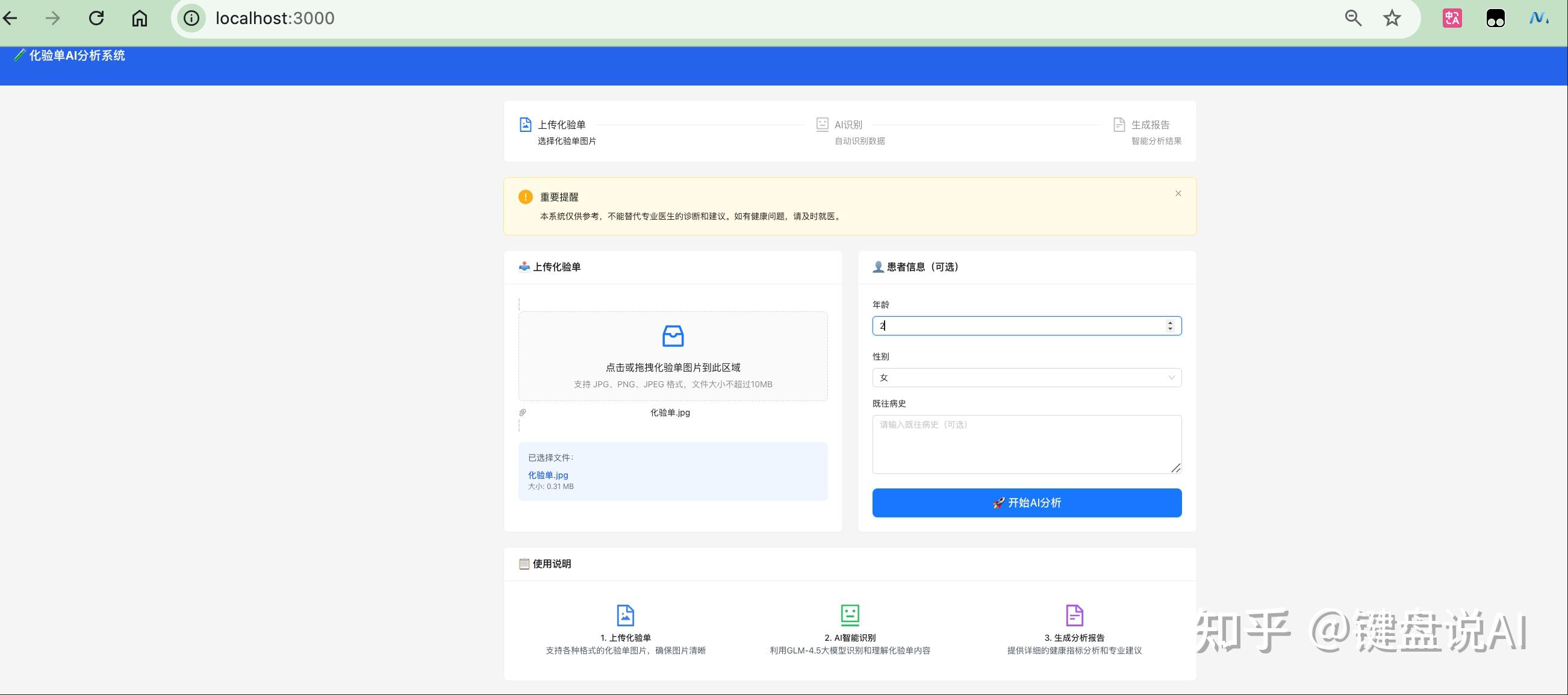This screenshot has width=1568, height=695.
Task: Click the AI识别 step indicator icon
Action: tap(823, 124)
